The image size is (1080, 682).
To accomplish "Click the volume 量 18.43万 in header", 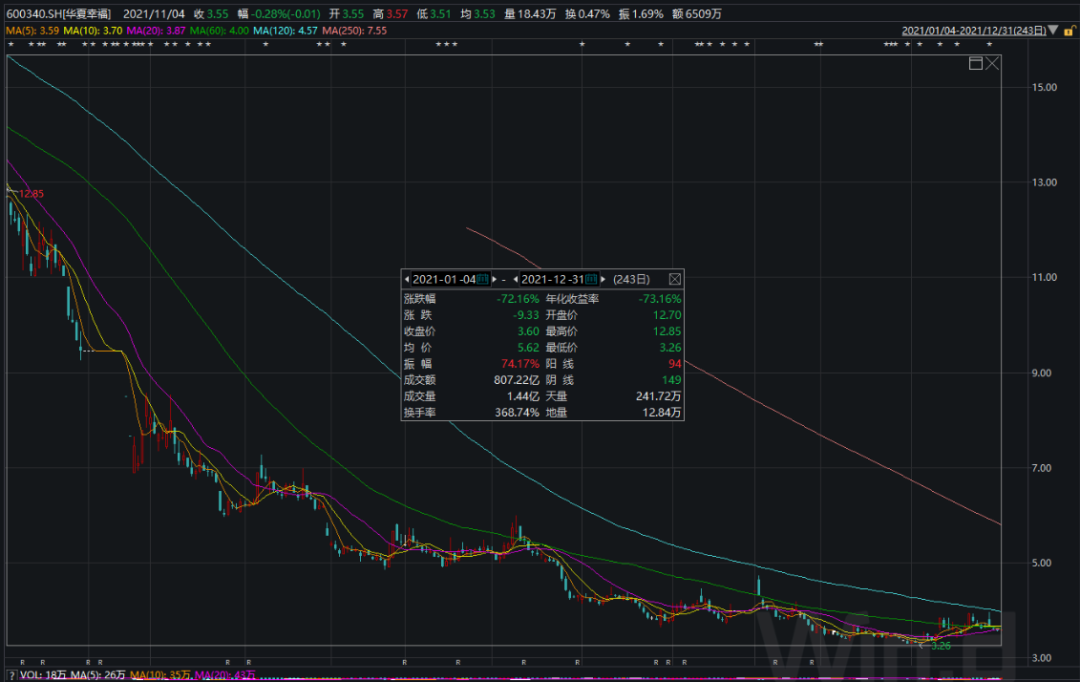I will point(530,14).
